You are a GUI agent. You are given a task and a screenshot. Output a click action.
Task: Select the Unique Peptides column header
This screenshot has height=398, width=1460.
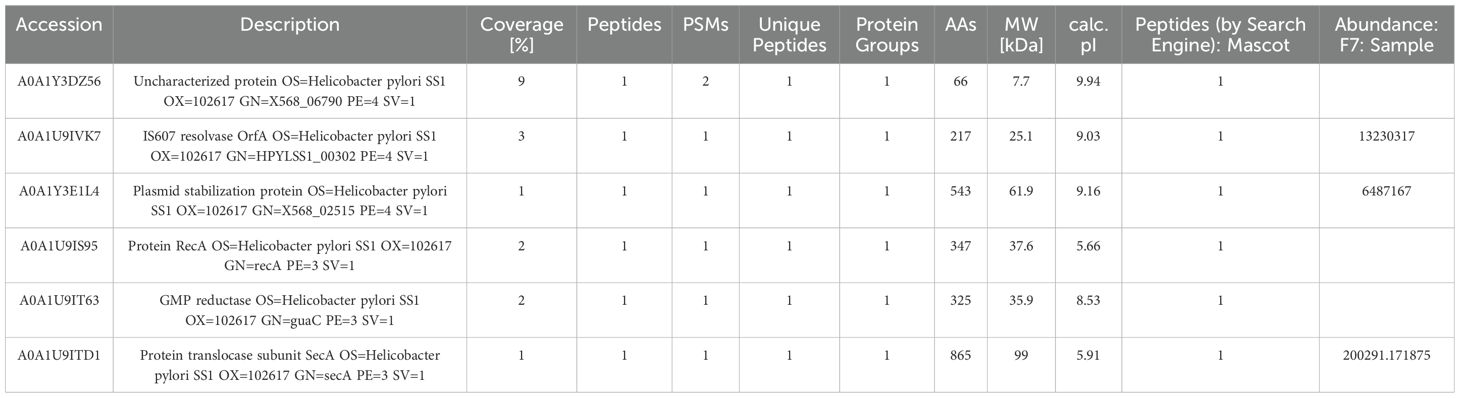point(791,34)
